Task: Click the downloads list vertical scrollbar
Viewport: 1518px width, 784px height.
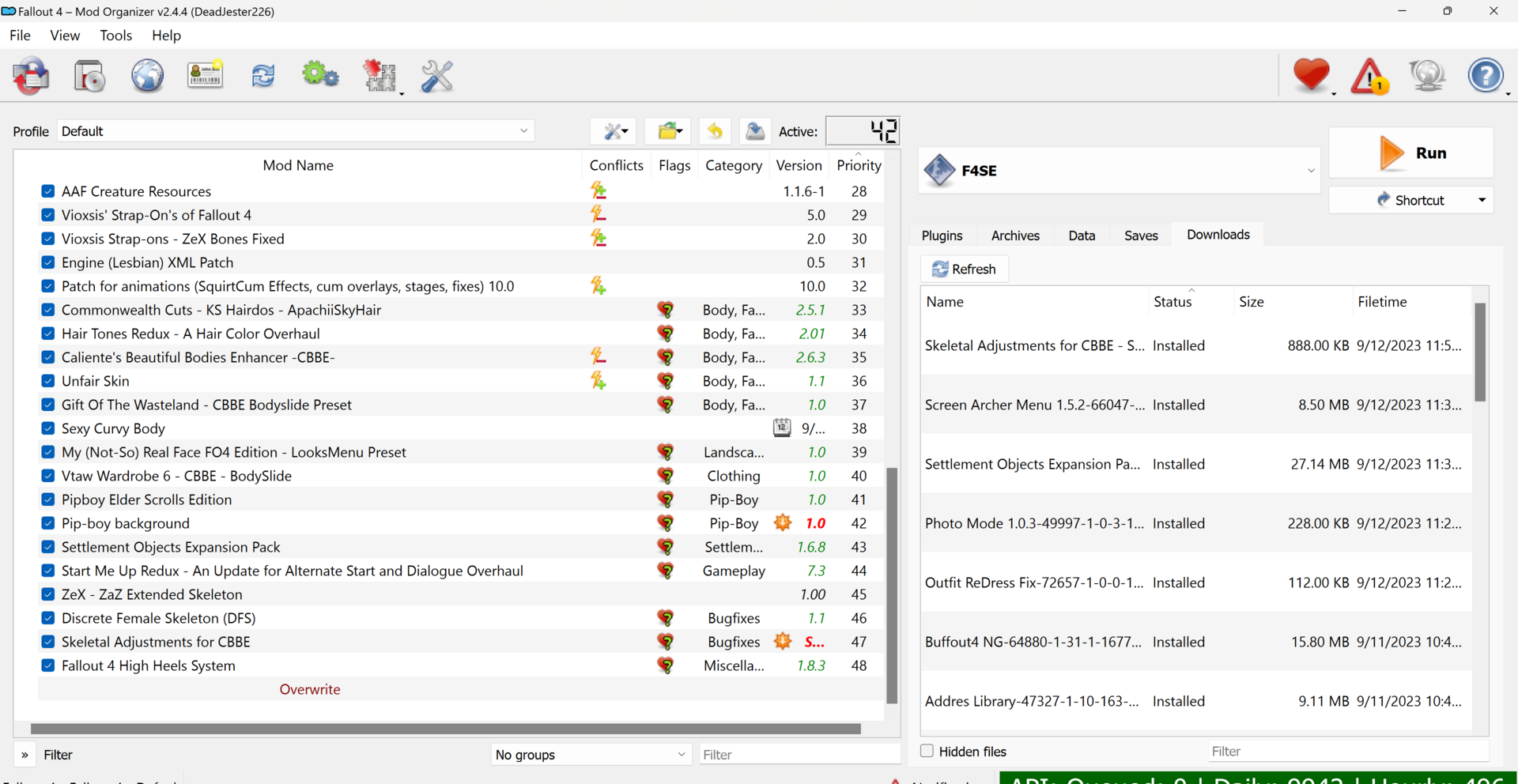Action: pyautogui.click(x=1480, y=352)
